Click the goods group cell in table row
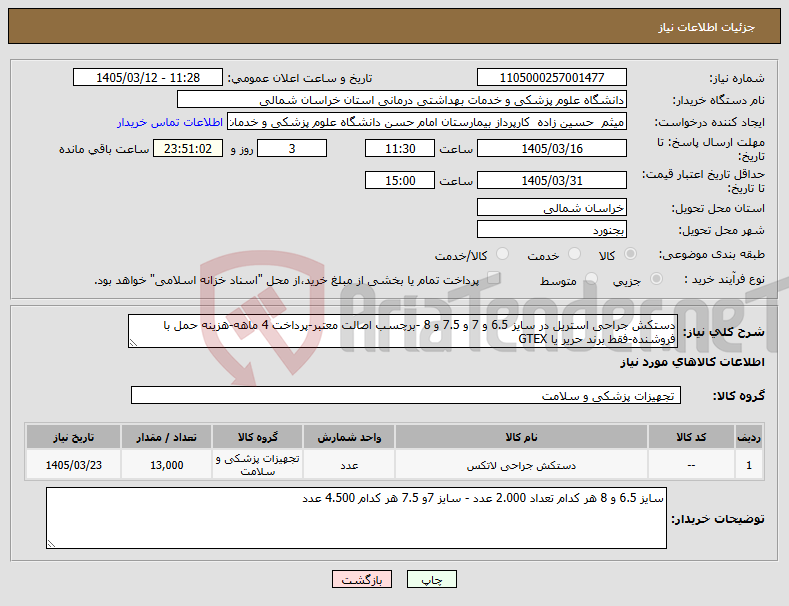The image size is (789, 606). (257, 465)
